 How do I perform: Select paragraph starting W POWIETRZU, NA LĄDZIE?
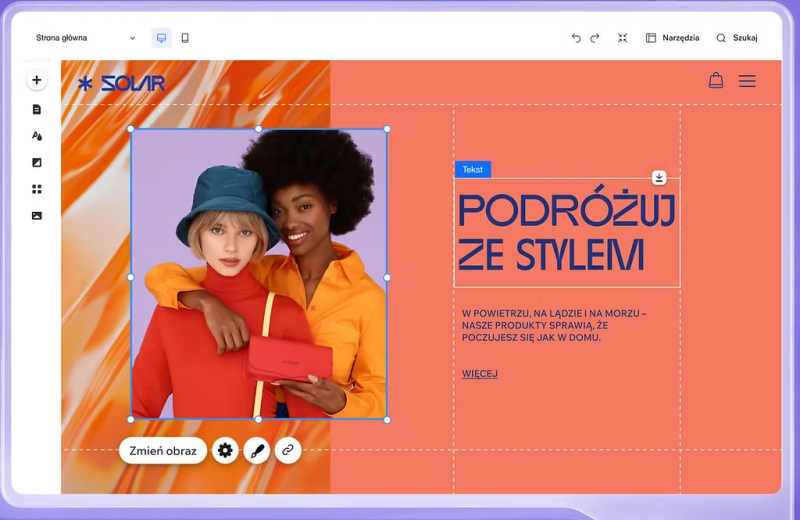[x=554, y=325]
